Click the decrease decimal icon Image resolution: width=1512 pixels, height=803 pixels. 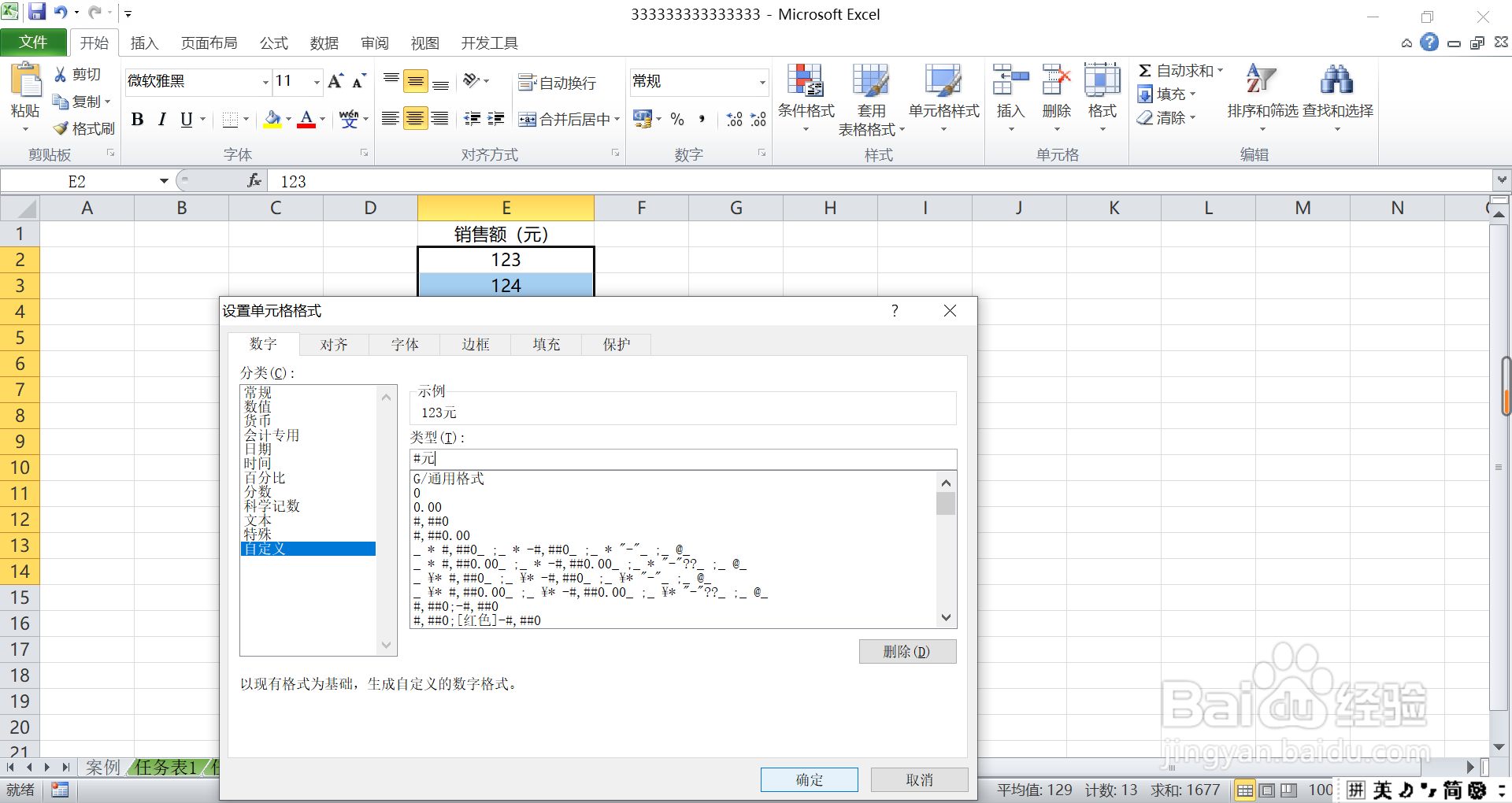758,119
